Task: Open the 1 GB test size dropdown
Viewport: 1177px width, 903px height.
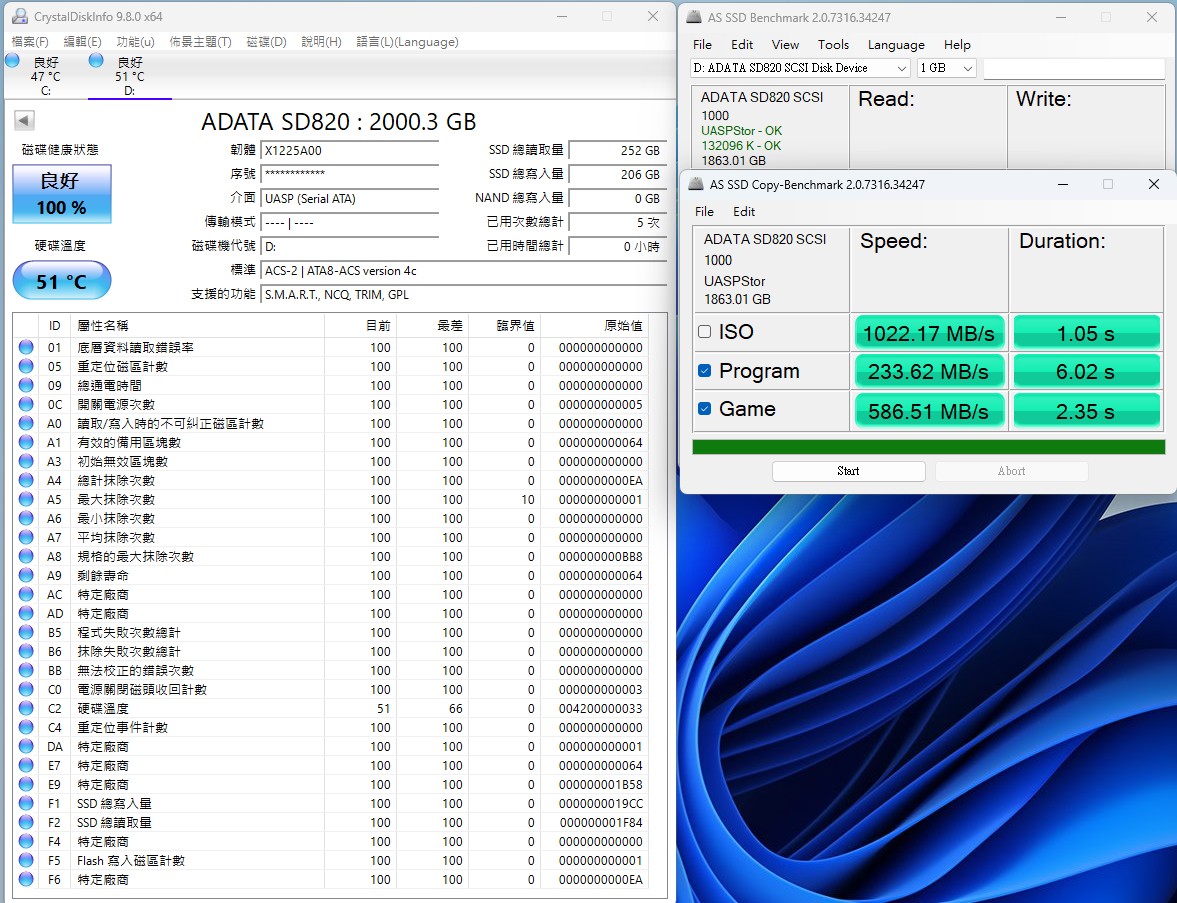Action: click(x=946, y=68)
